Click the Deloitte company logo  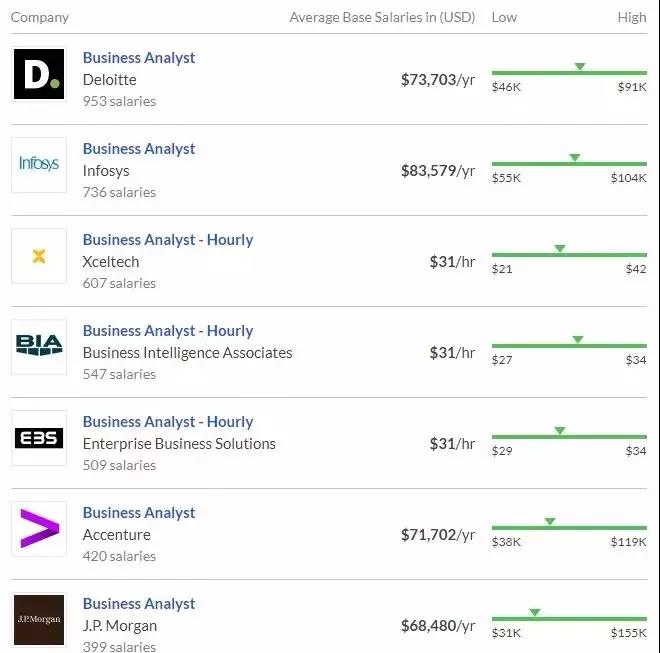39,74
